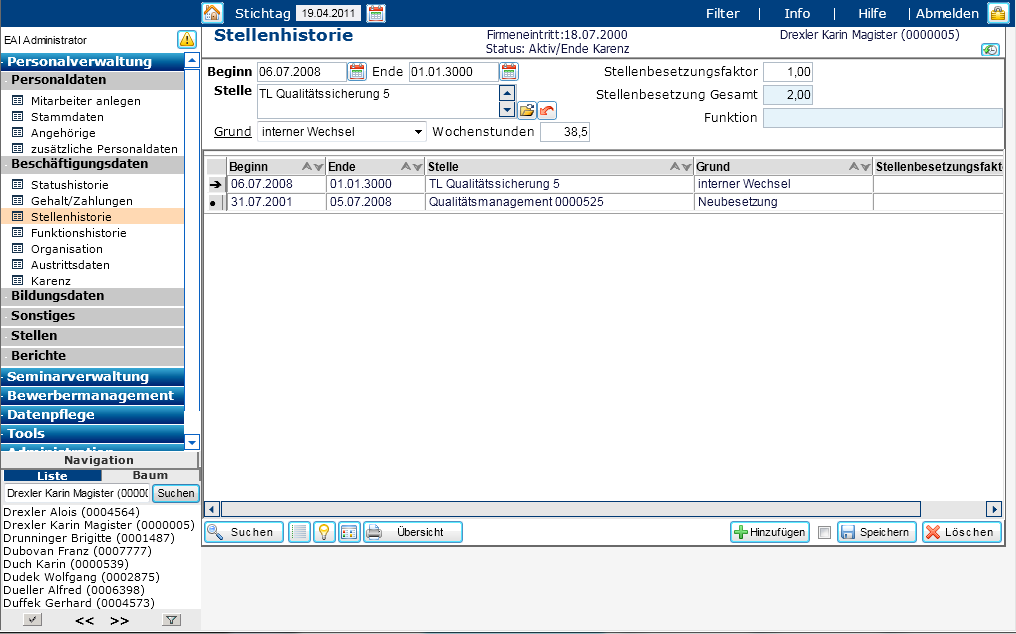Click the arrow marker of the 06.07.2008 row
This screenshot has height=634, width=1016.
tap(215, 184)
